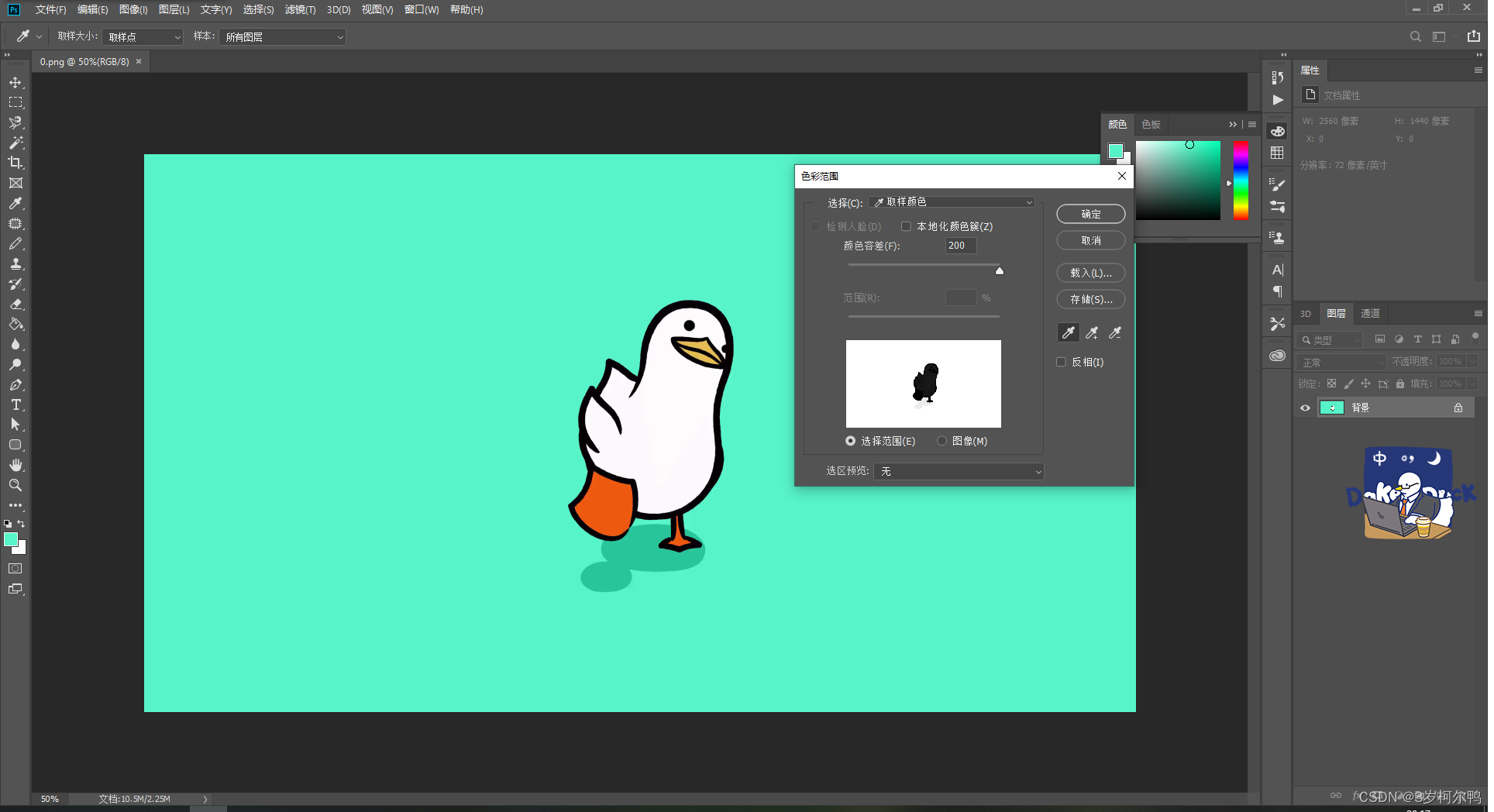Choose the plain Eyedropper in Color Range dialog
This screenshot has width=1494, height=812.
1069,332
